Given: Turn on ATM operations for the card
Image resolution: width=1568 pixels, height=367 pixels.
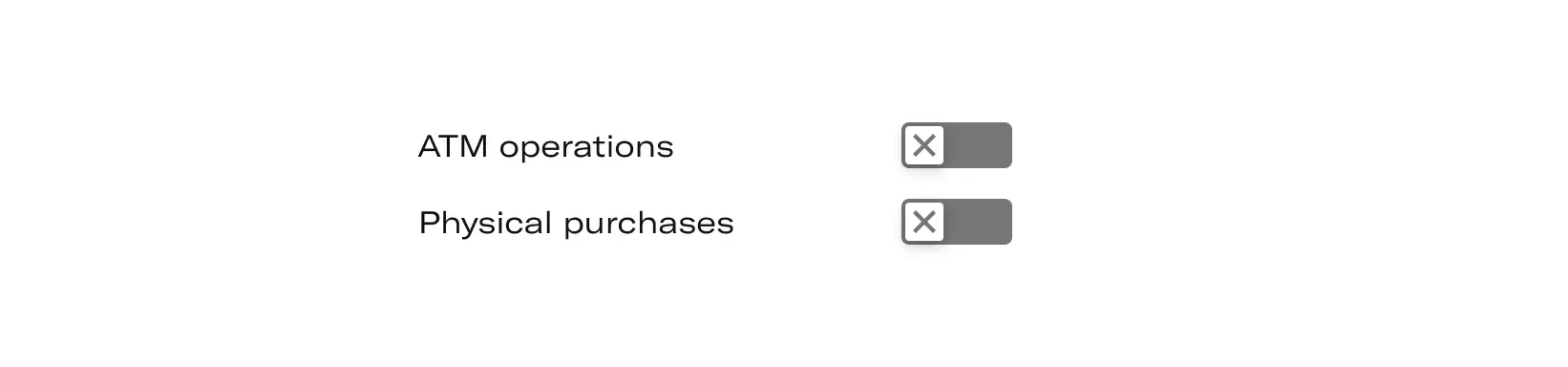Looking at the screenshot, I should pos(956,145).
